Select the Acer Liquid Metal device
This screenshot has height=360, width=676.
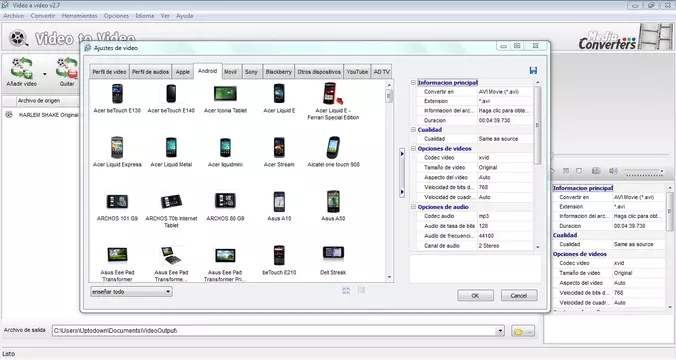171,152
